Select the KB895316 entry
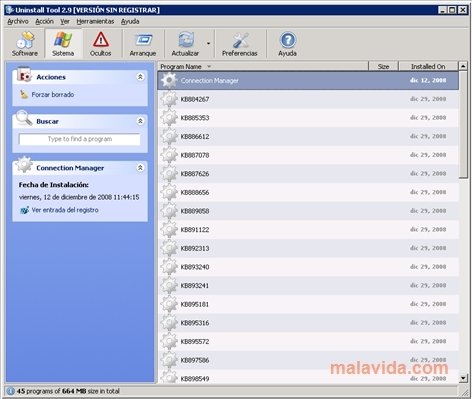 coord(308,323)
